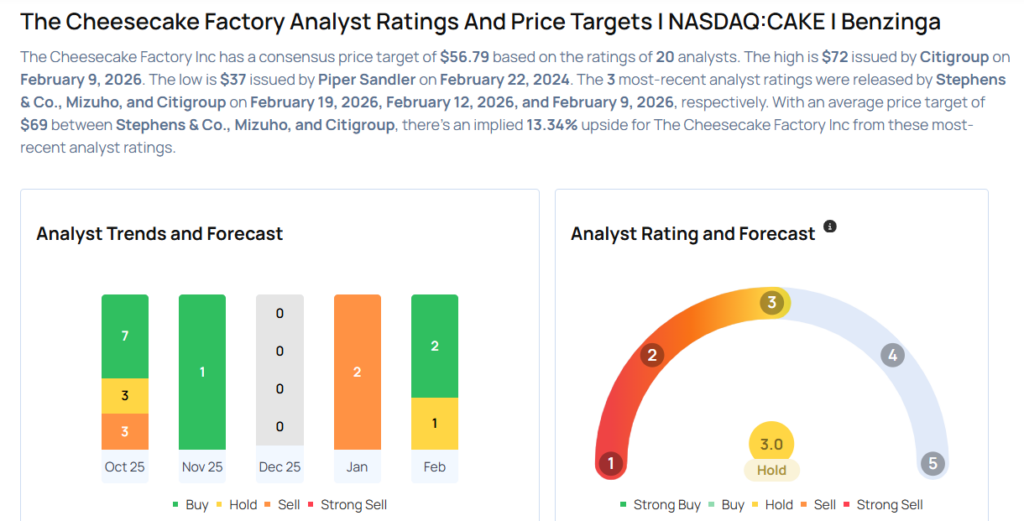
Task: Click the Oct 25 green buy segment
Action: pos(125,336)
